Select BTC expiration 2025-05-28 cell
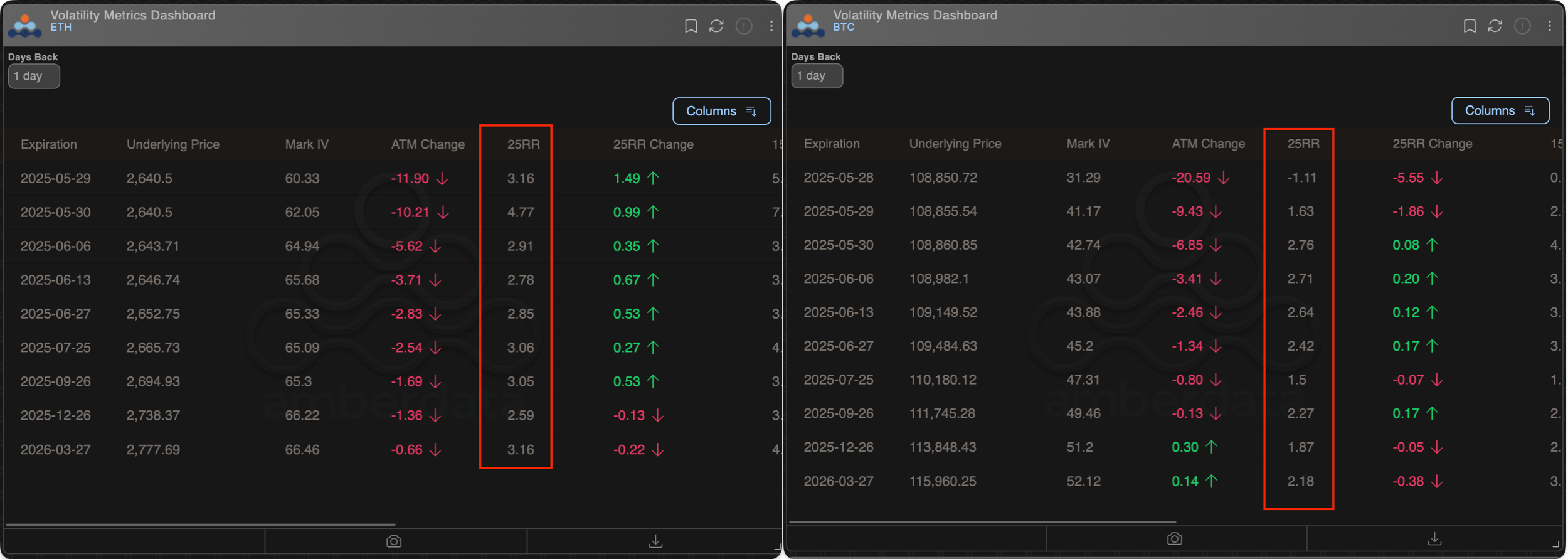This screenshot has width=1568, height=559. 839,178
